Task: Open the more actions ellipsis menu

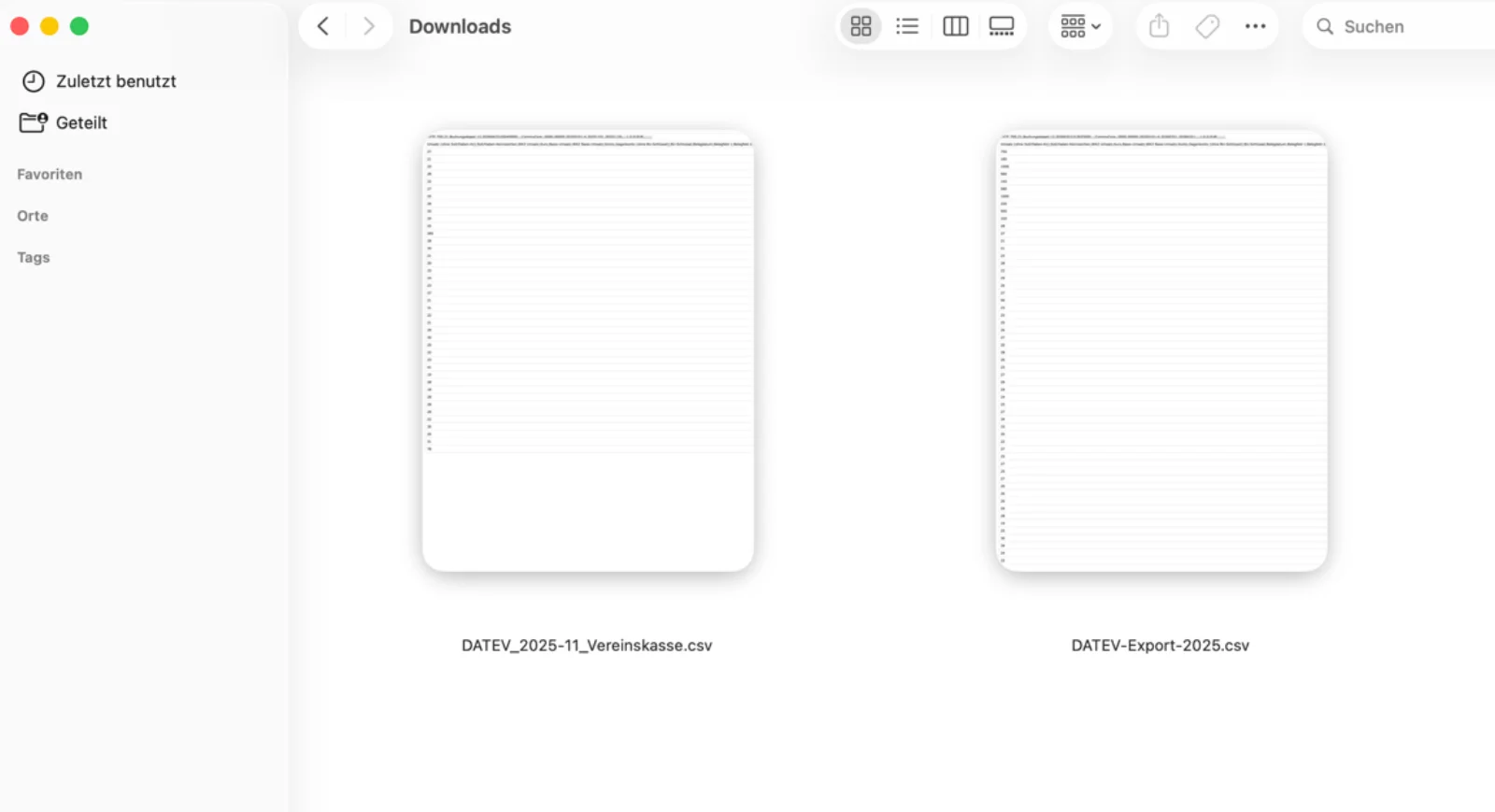Action: [x=1255, y=26]
